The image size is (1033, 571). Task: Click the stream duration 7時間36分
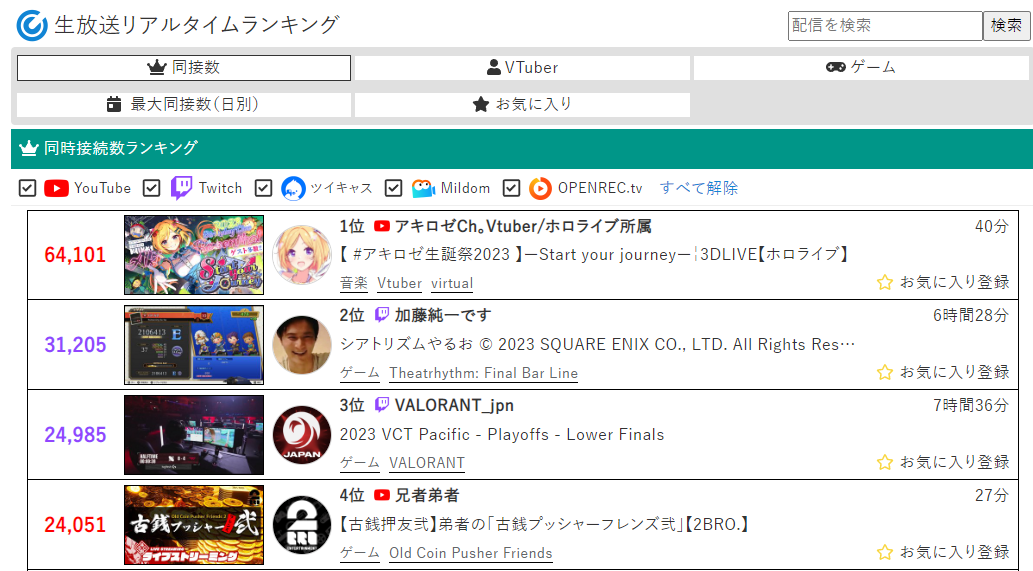click(970, 406)
